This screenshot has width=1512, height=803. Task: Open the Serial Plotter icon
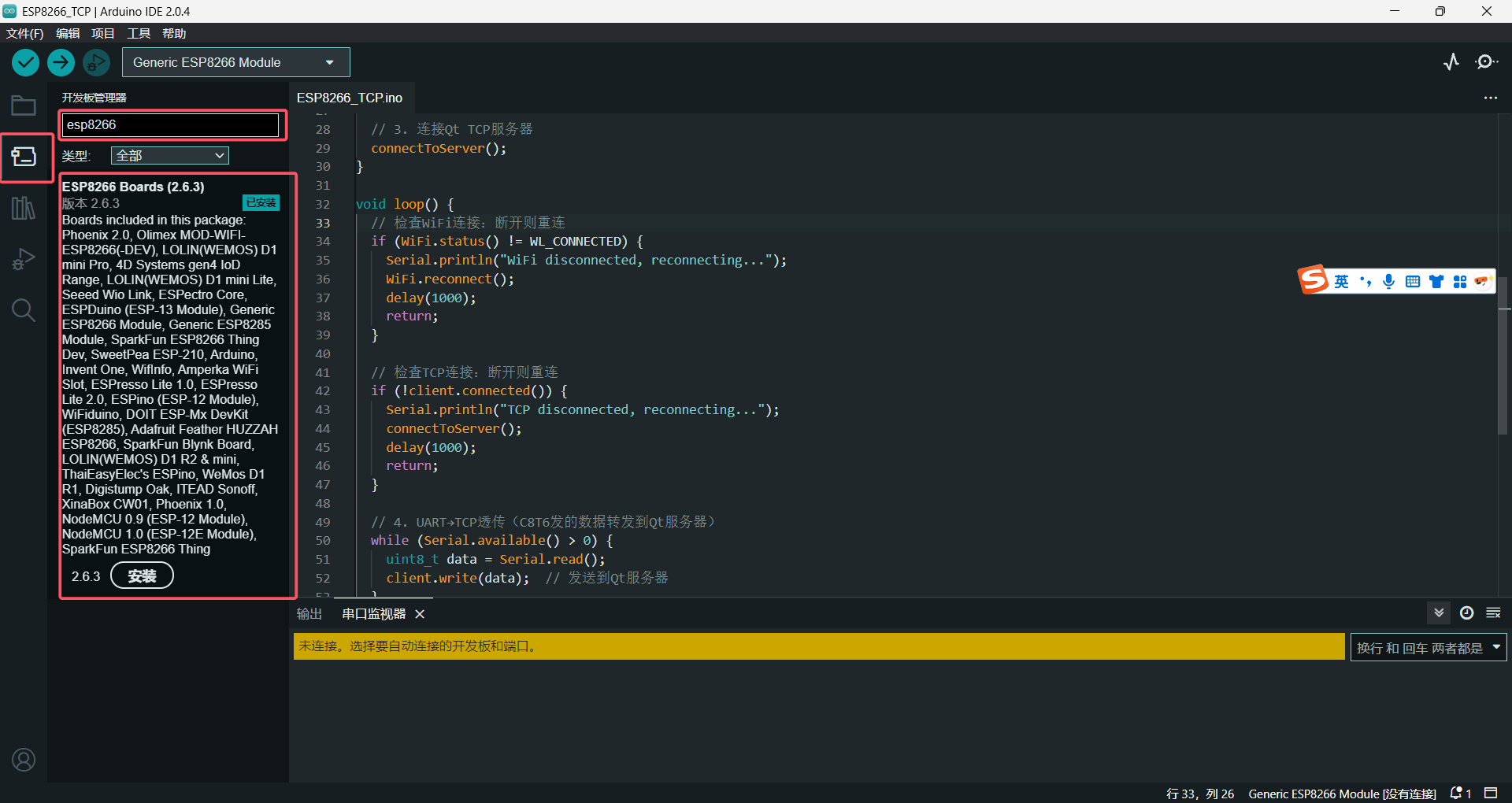[x=1451, y=62]
